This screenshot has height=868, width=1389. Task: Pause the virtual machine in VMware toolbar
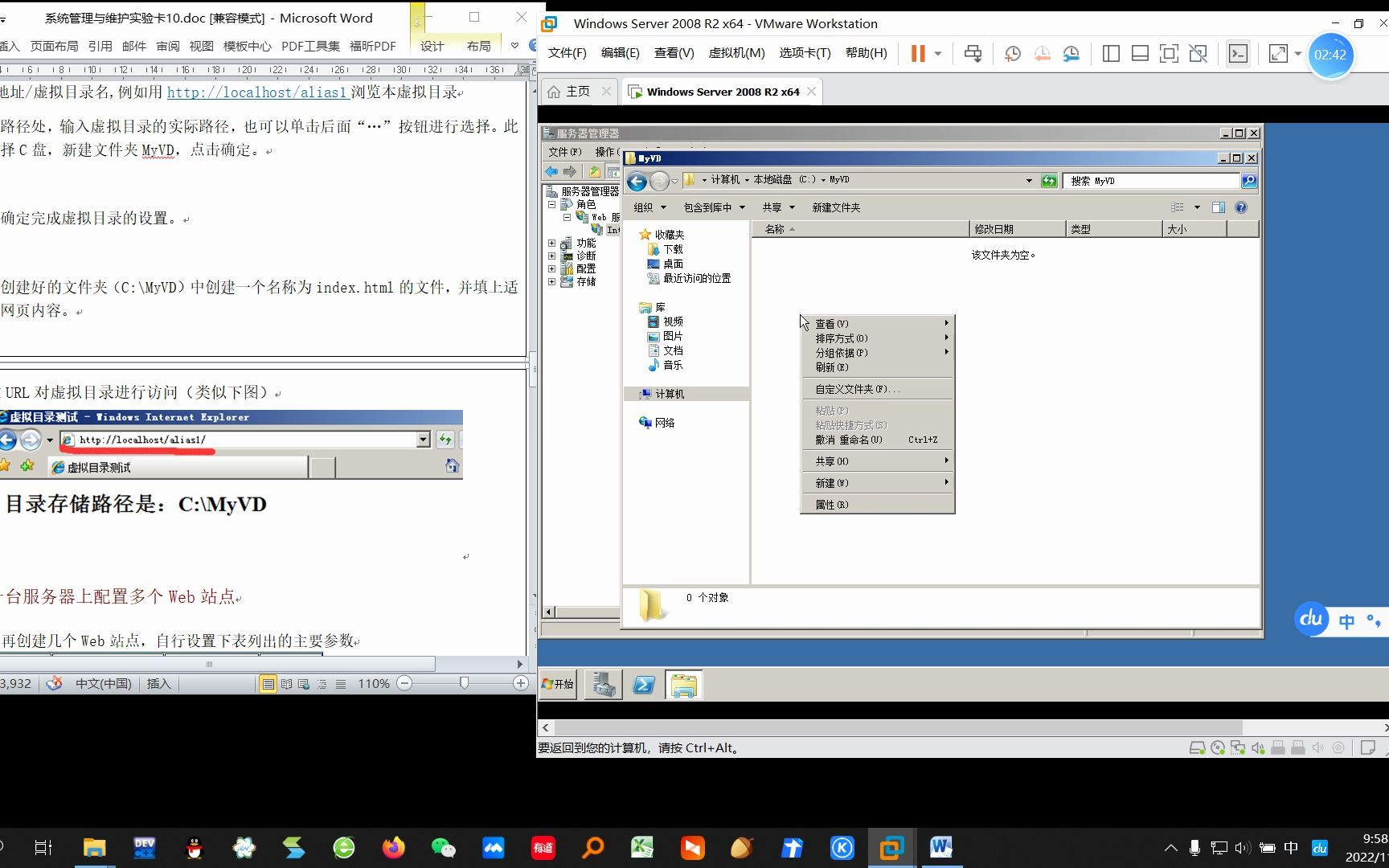(x=917, y=53)
